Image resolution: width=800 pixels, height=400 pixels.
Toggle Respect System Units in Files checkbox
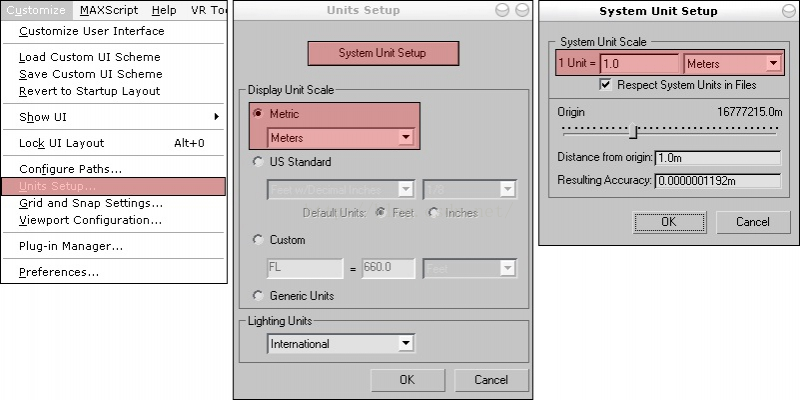(x=606, y=85)
